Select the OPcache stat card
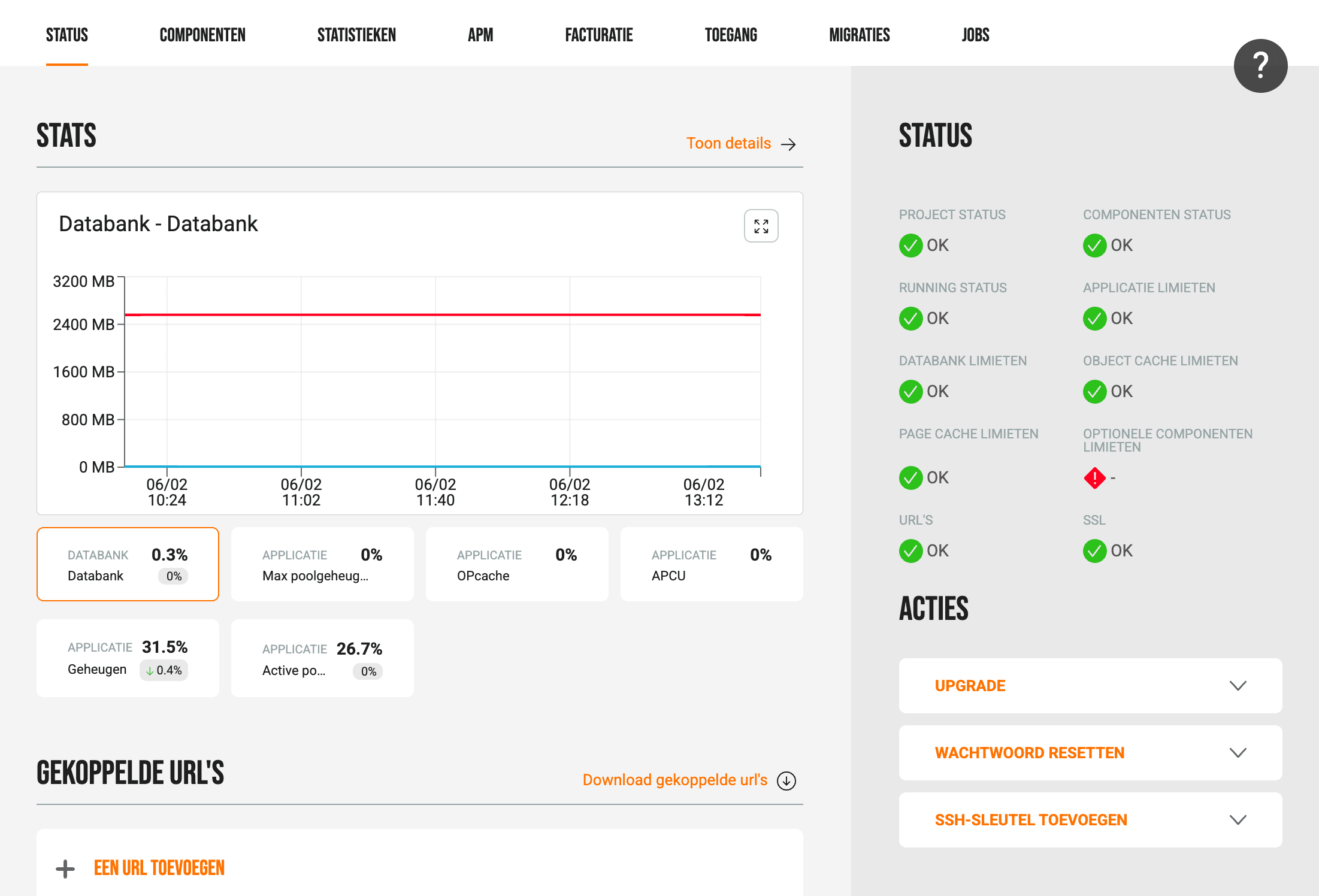 (x=517, y=564)
